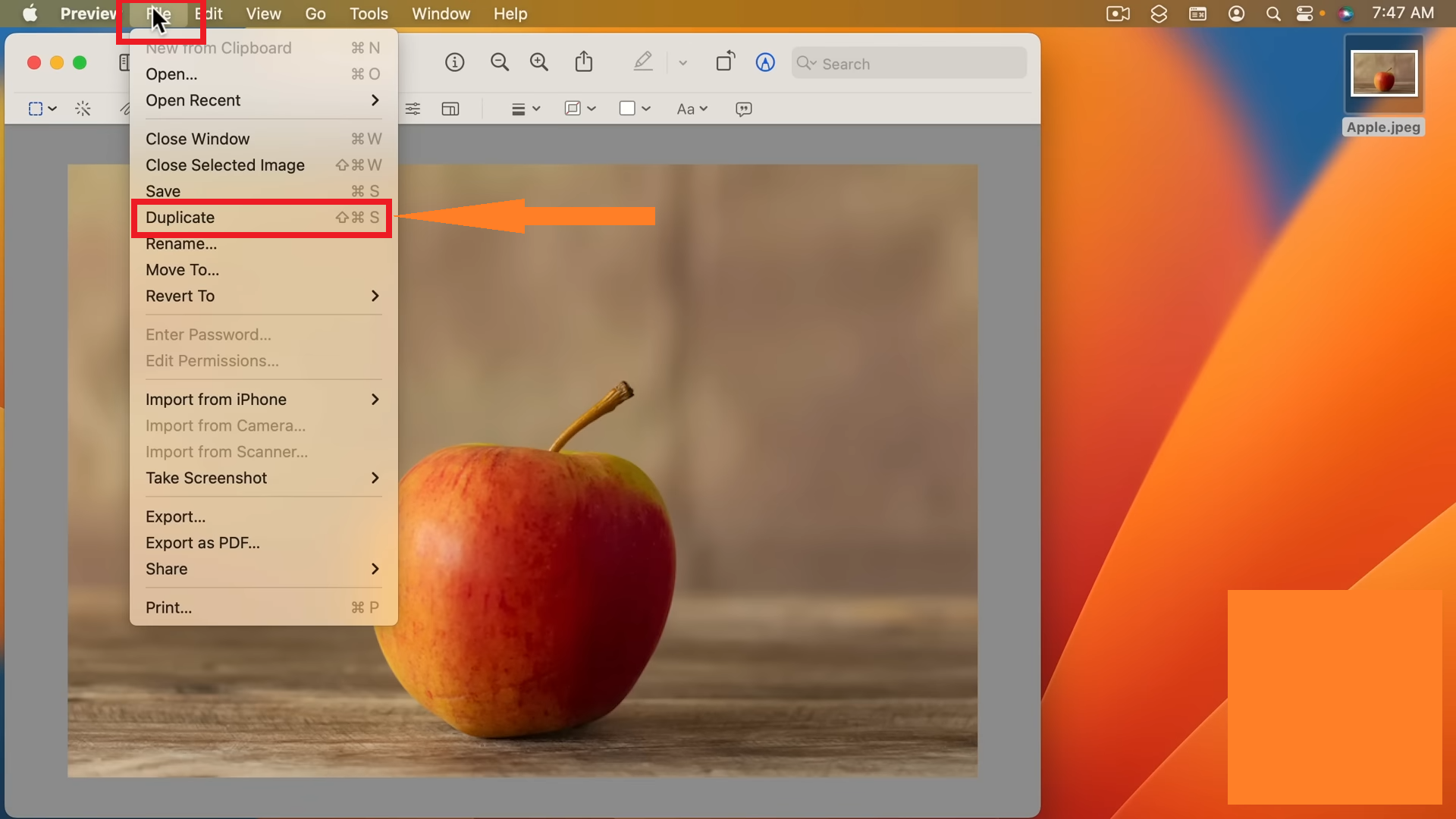
Task: Expand the Aa text style dropdown
Action: [x=692, y=108]
